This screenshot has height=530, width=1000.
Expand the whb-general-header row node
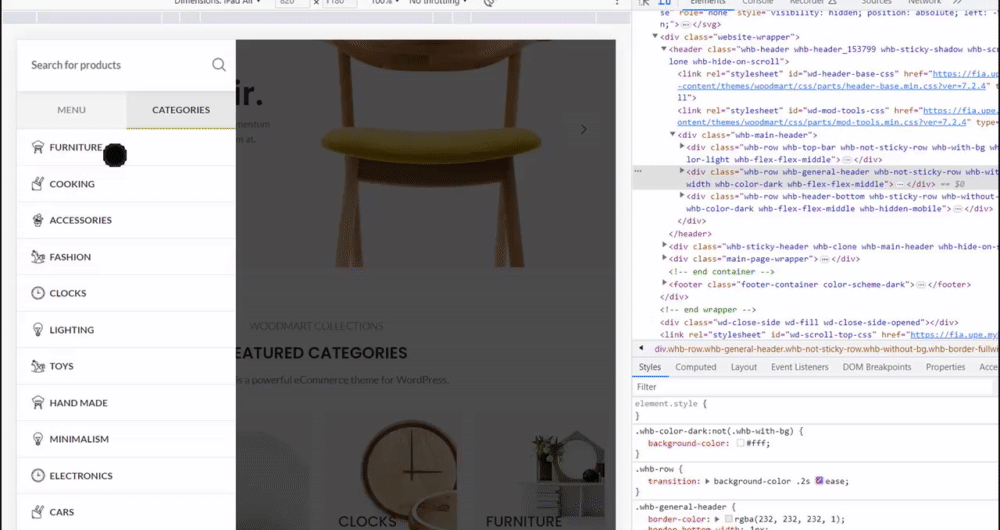pyautogui.click(x=682, y=171)
